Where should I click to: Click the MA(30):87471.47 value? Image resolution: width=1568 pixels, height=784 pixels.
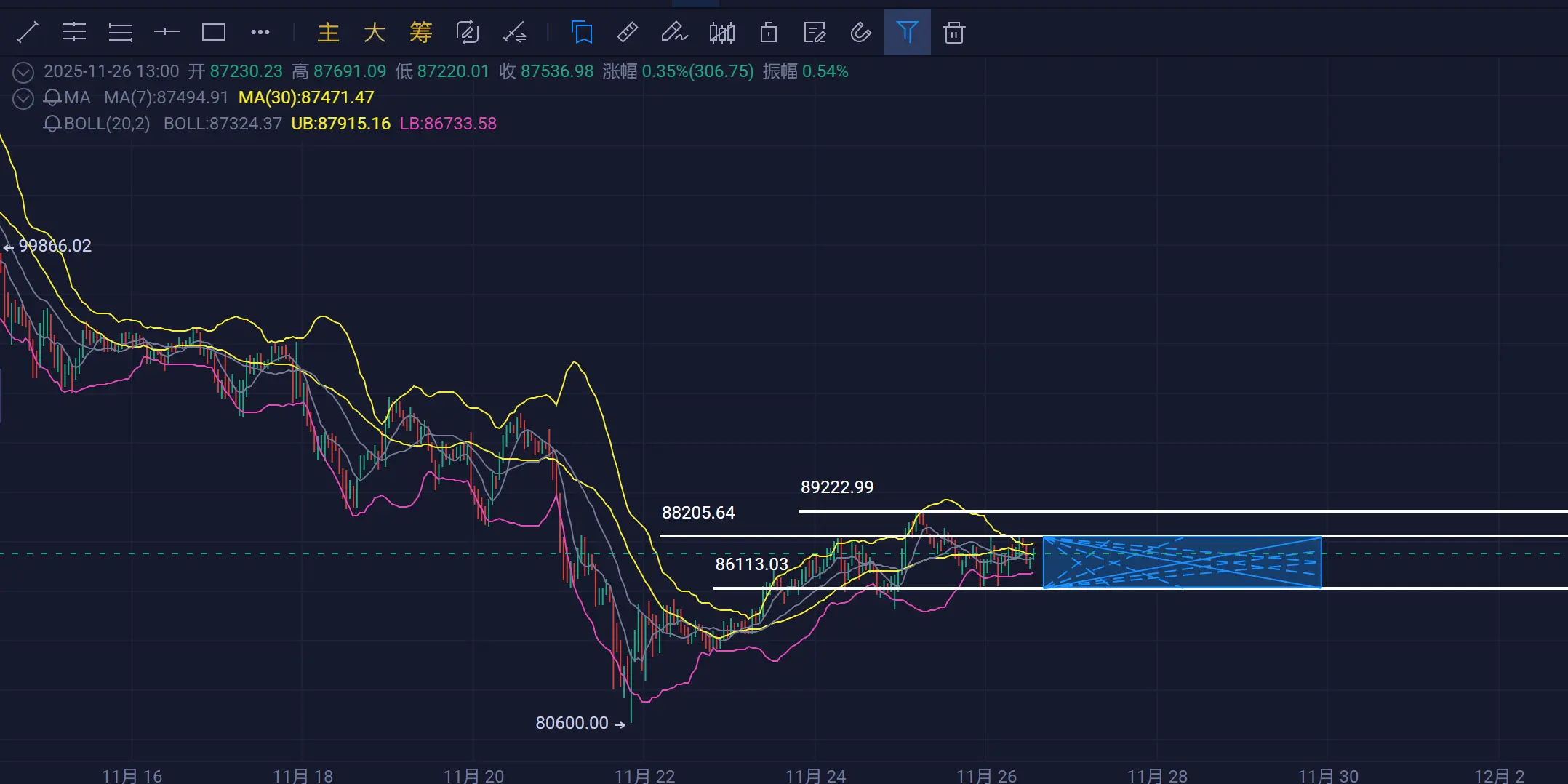coord(306,97)
